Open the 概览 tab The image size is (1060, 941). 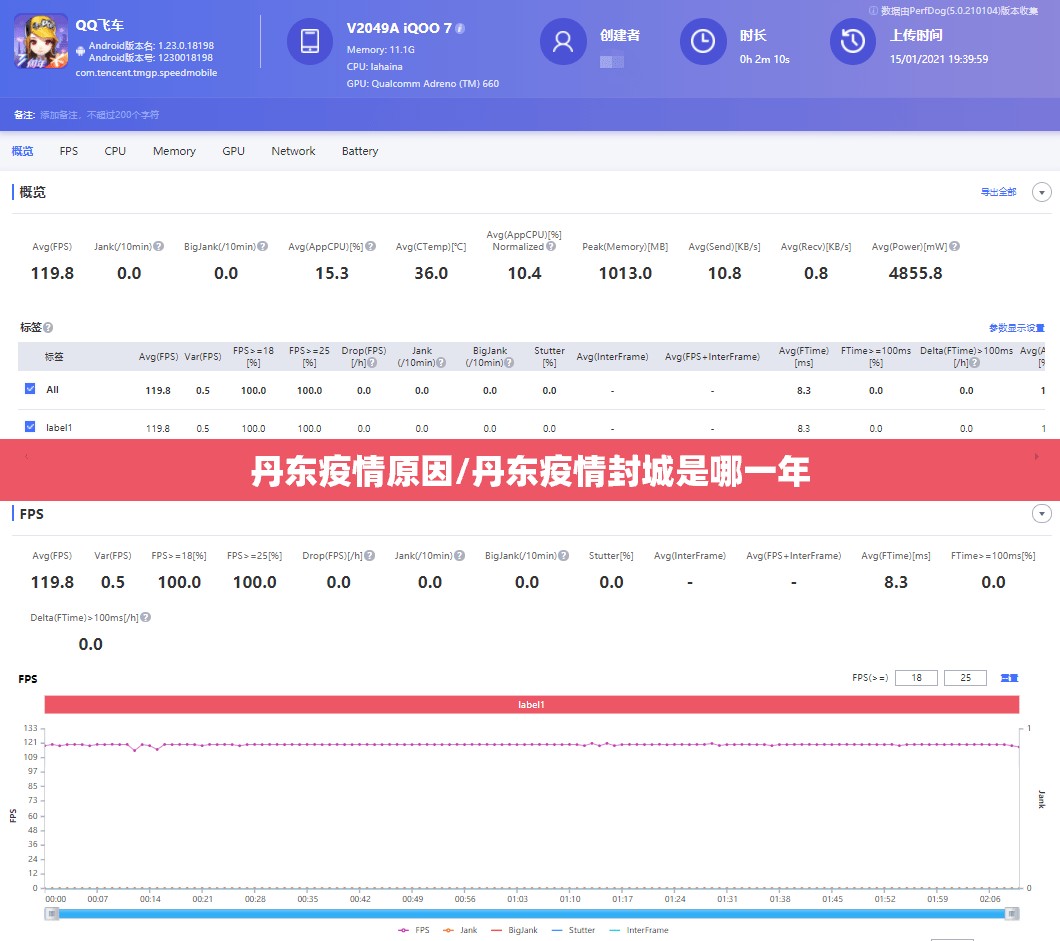(x=22, y=151)
